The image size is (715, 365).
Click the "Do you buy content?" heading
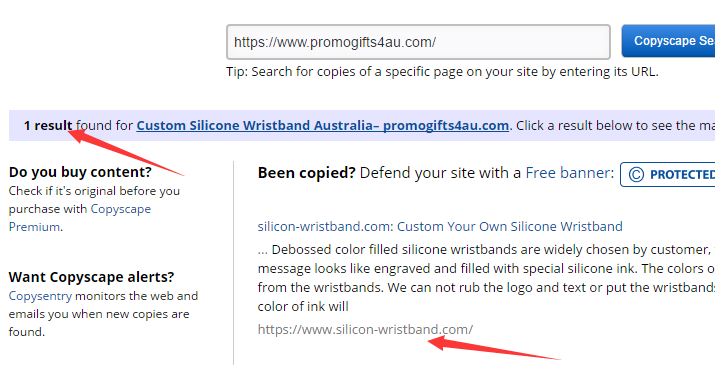pyautogui.click(x=80, y=172)
